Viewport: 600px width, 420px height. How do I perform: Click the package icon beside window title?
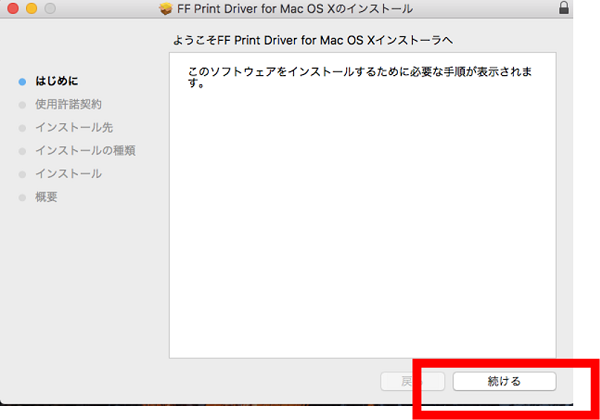point(165,9)
